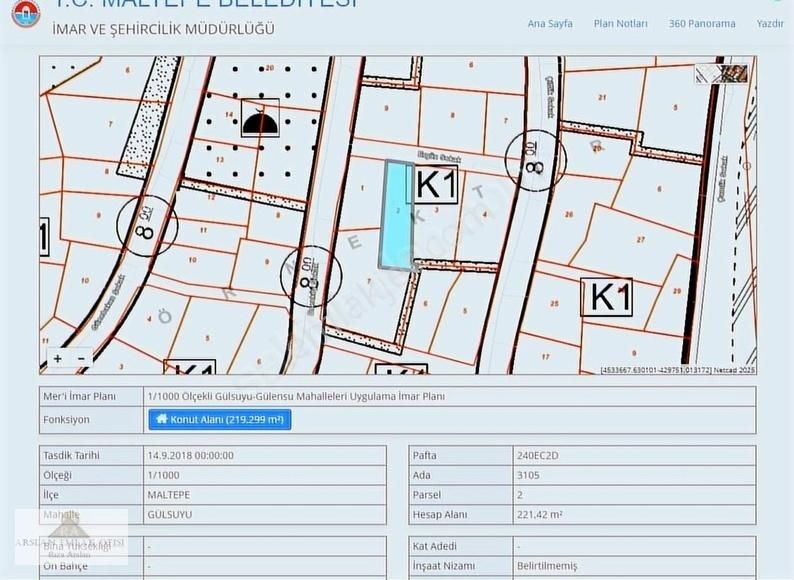This screenshot has width=794, height=580.
Task: Click the Kat Adedi label cell
Action: (x=461, y=547)
